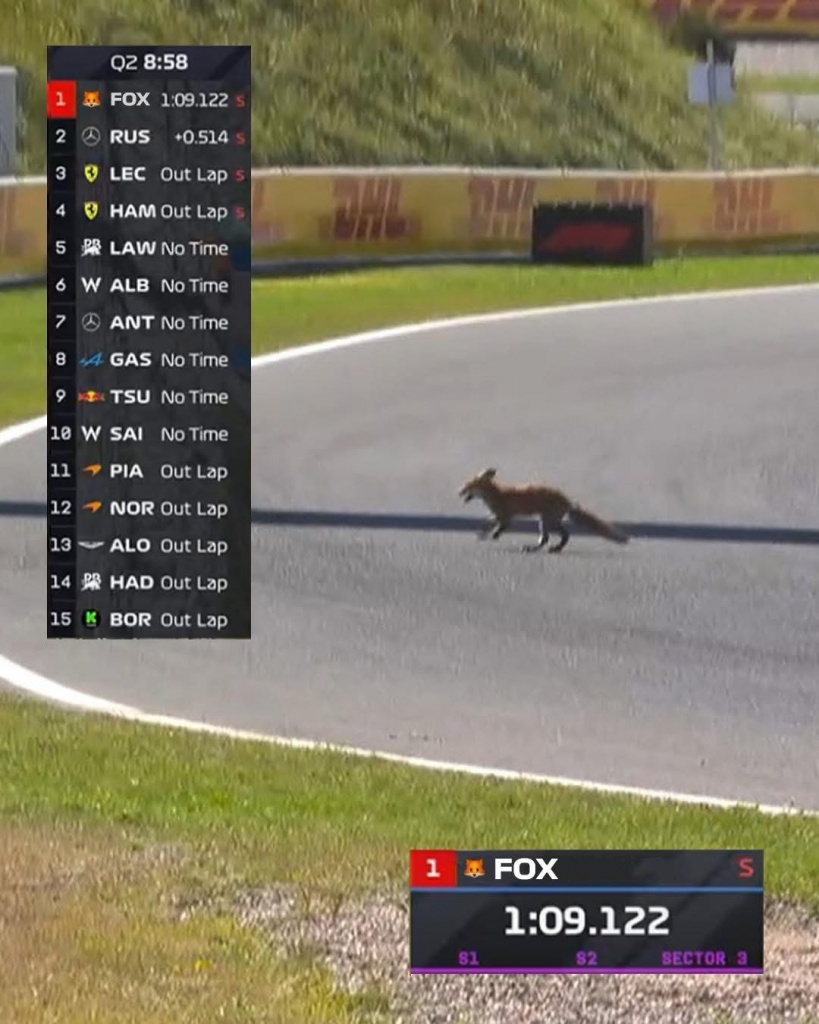Click the Racing Bulls logo next to LAW
This screenshot has height=1024, width=819.
pos(91,248)
